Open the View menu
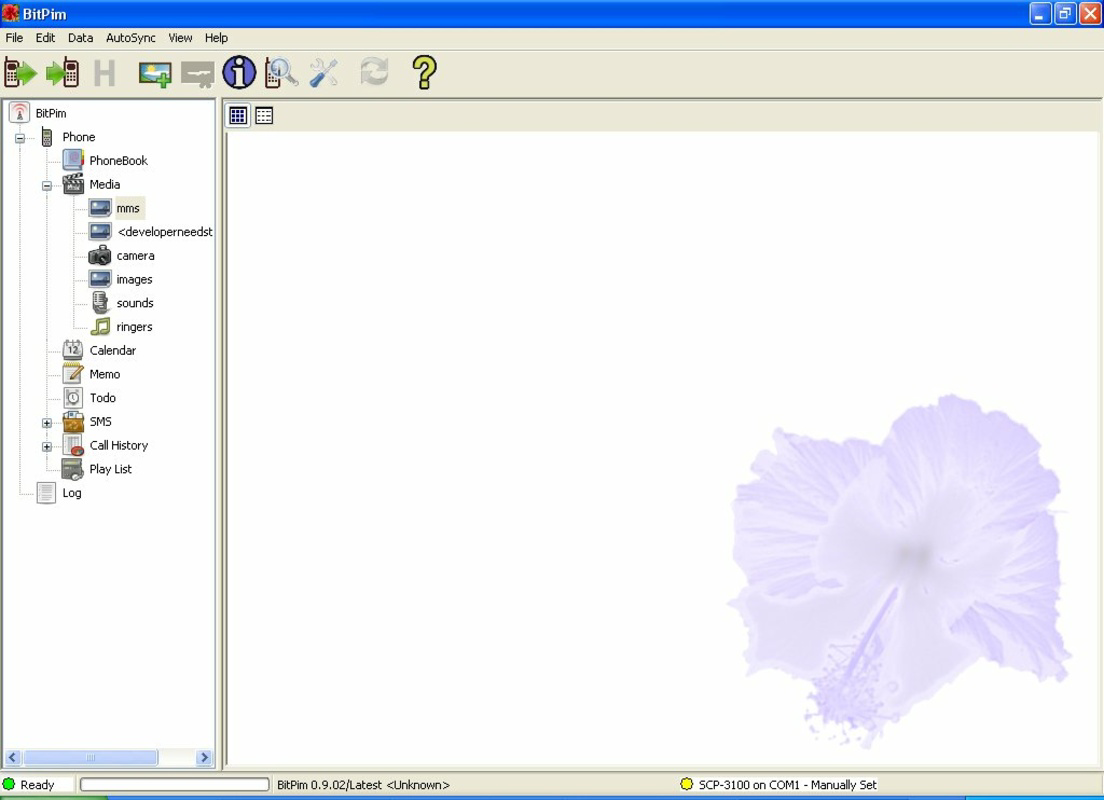This screenshot has width=1104, height=800. click(180, 38)
